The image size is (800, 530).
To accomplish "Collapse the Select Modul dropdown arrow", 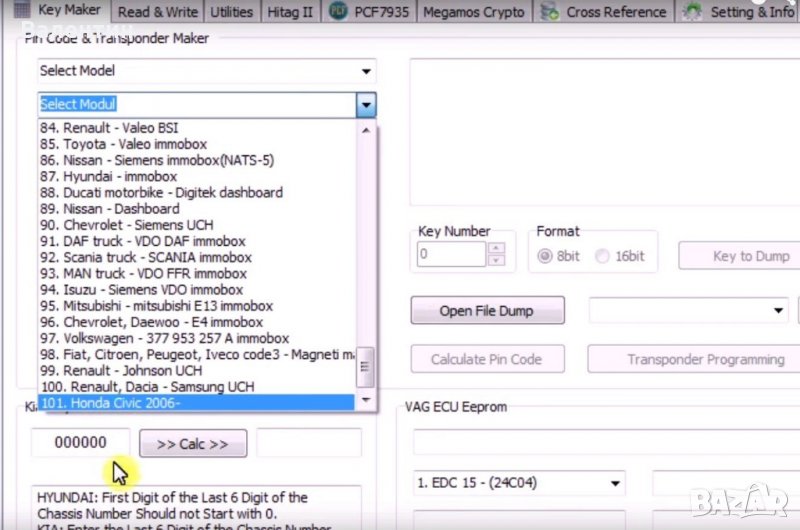I will (x=367, y=104).
